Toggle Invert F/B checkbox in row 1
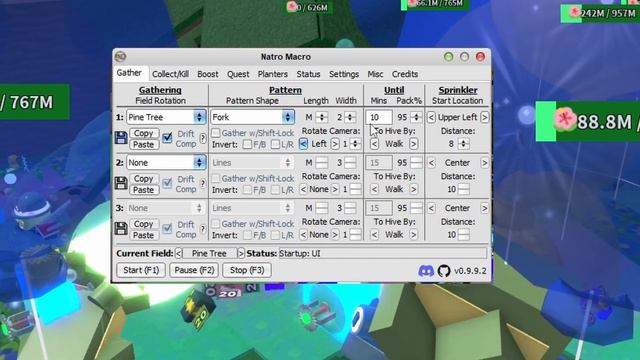 [247, 144]
